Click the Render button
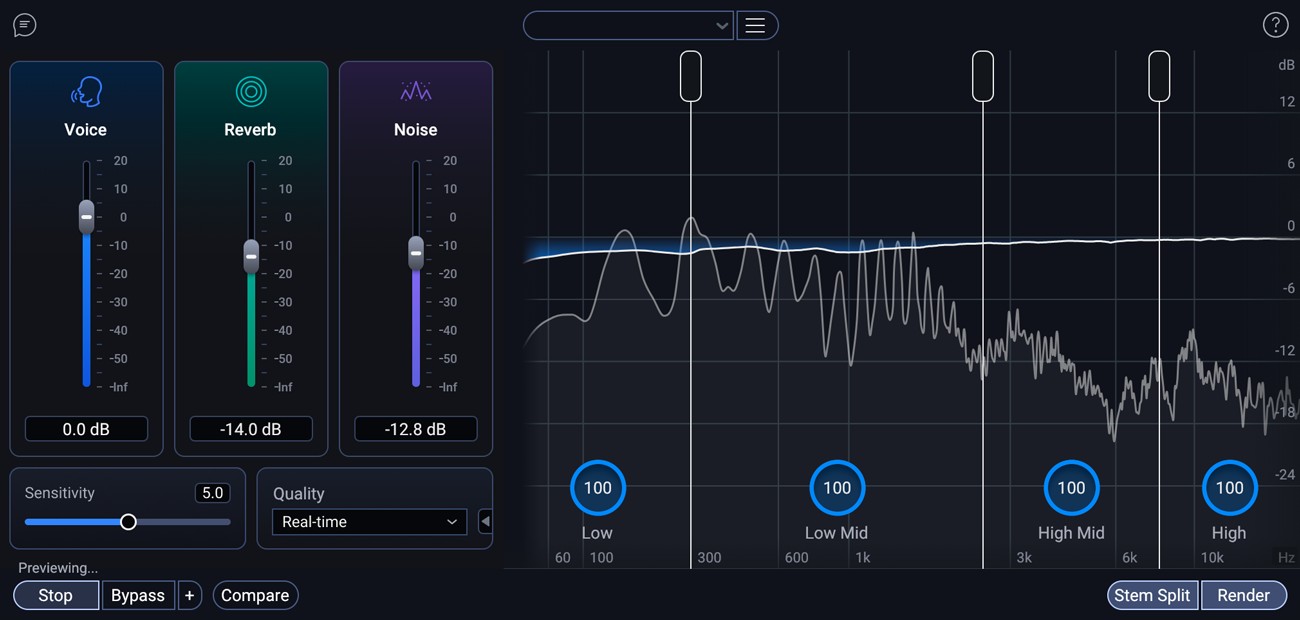Screen dimensions: 1300x620 (1244, 595)
